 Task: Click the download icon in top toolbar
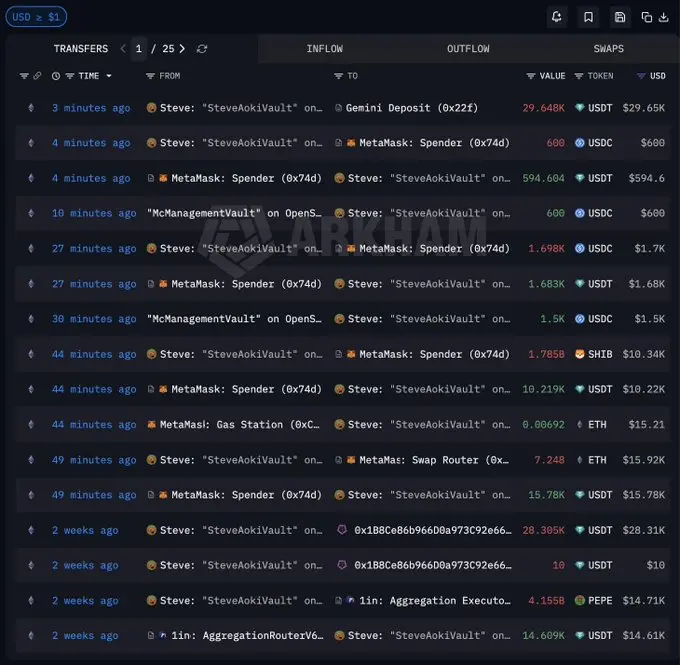663,17
